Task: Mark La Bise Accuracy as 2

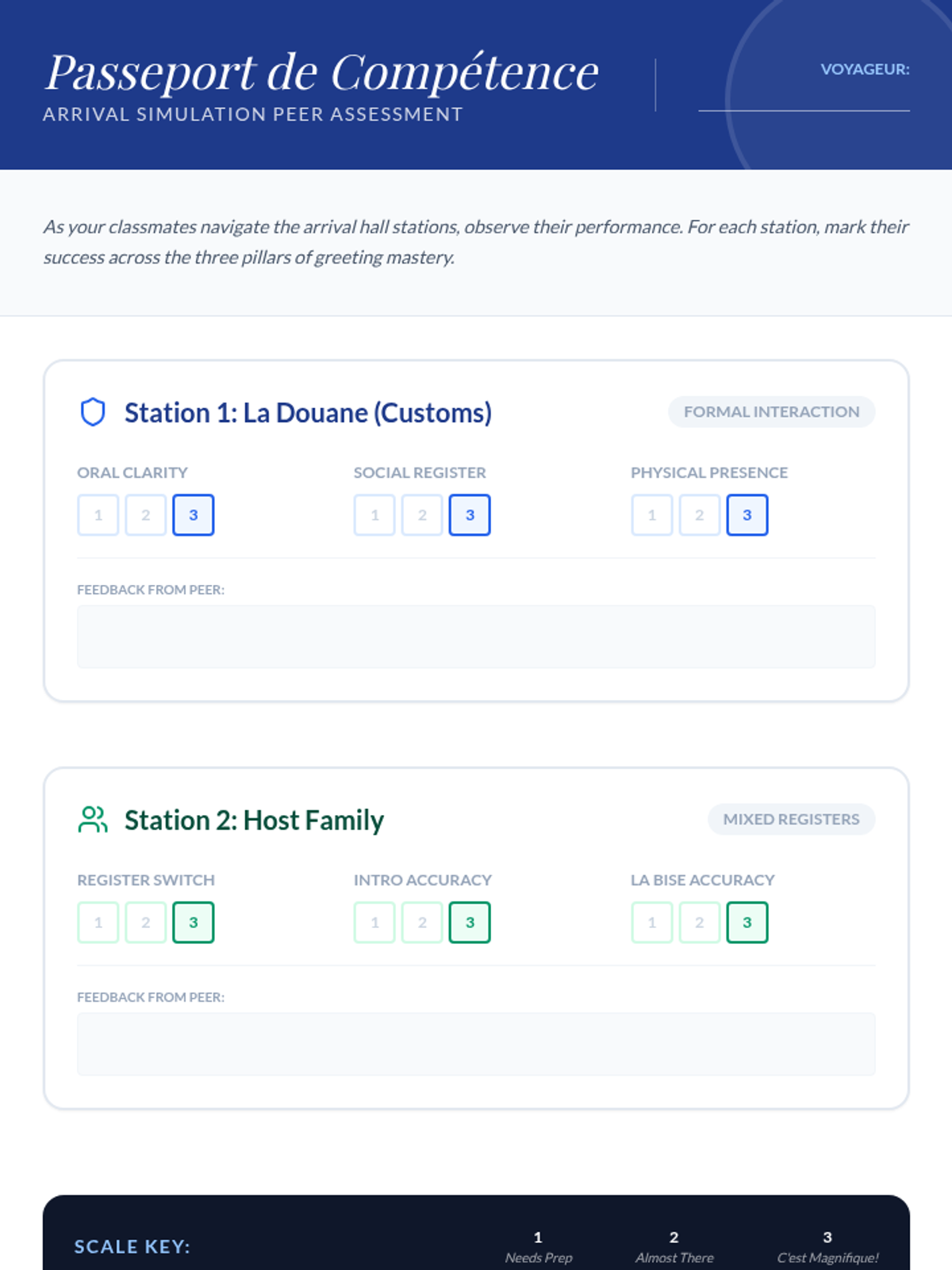Action: 700,922
